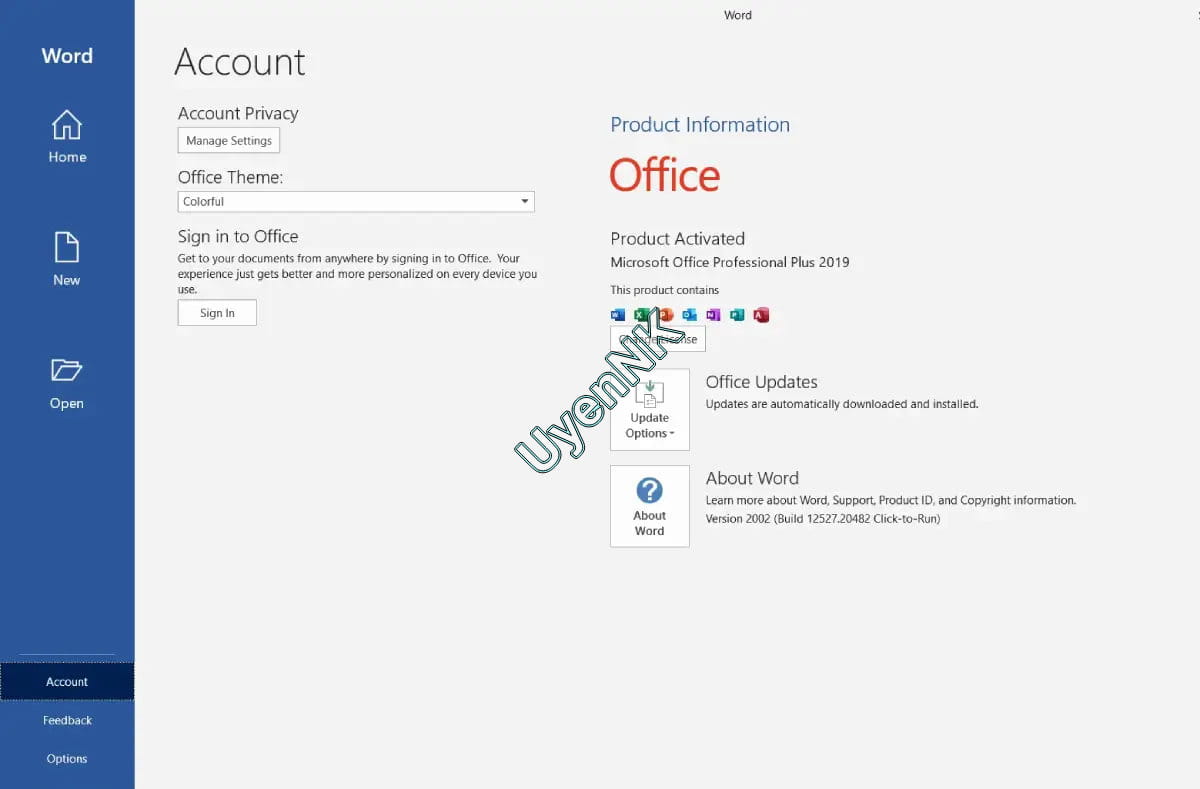The height and width of the screenshot is (789, 1200).
Task: Click the Change License button
Action: coord(658,339)
